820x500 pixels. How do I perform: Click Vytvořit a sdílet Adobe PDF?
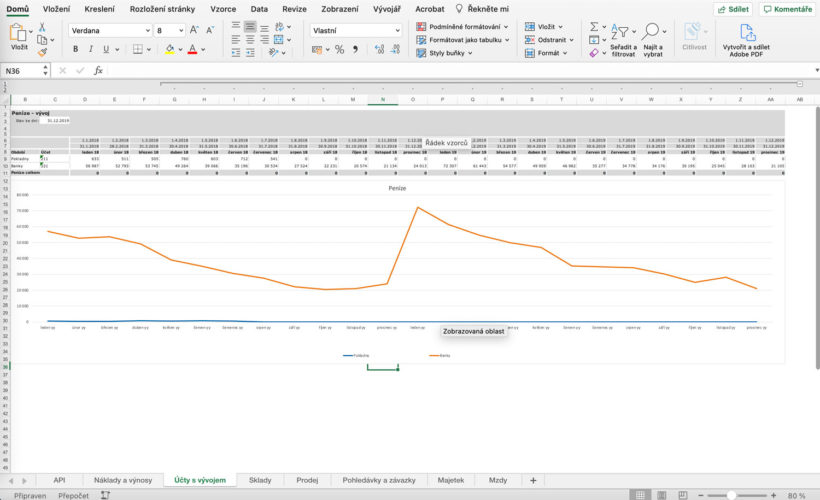[x=746, y=40]
